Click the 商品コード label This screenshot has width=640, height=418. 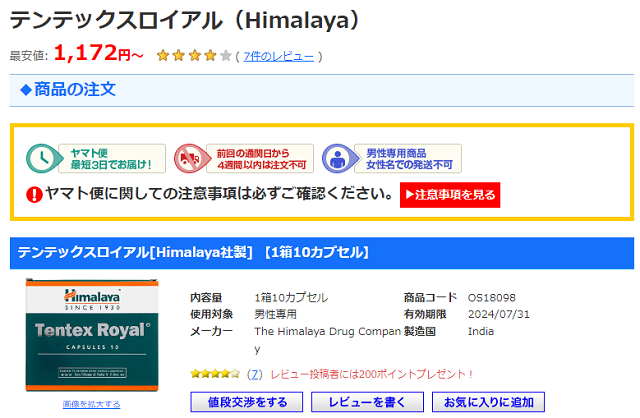[x=430, y=298]
